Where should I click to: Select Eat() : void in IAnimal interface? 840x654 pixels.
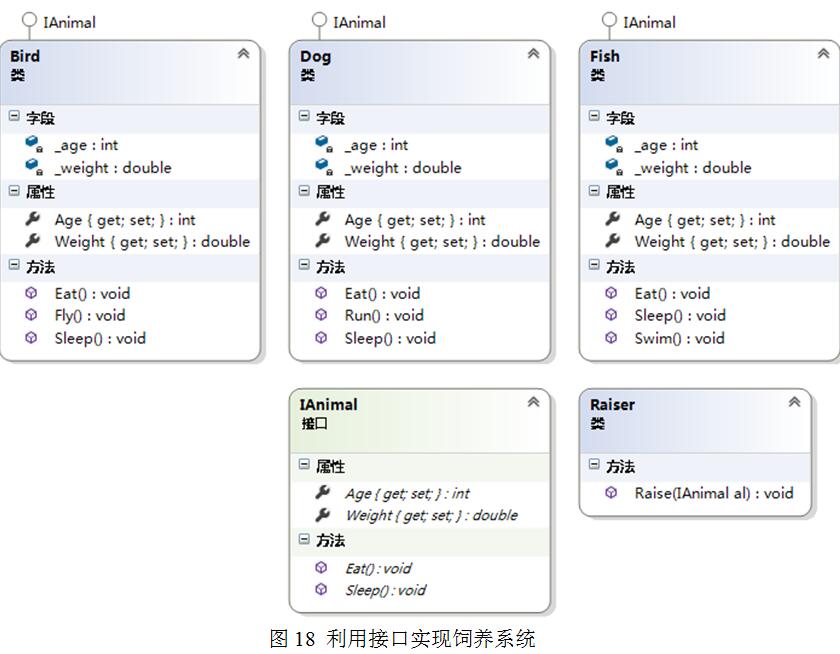[378, 568]
